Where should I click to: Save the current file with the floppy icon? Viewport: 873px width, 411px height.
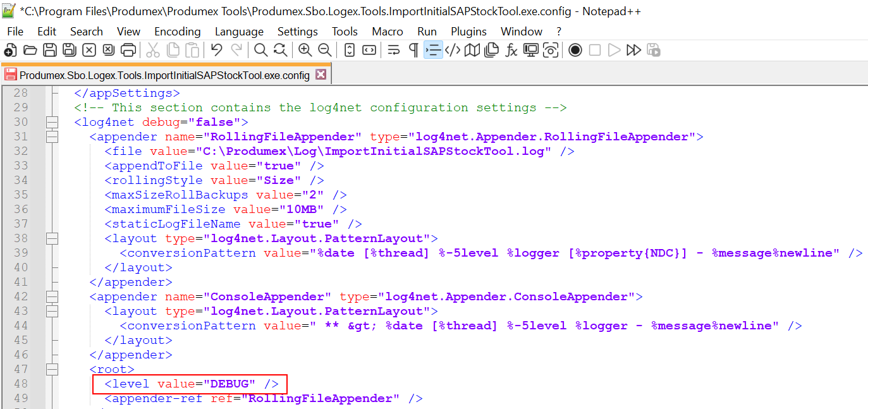click(x=50, y=51)
